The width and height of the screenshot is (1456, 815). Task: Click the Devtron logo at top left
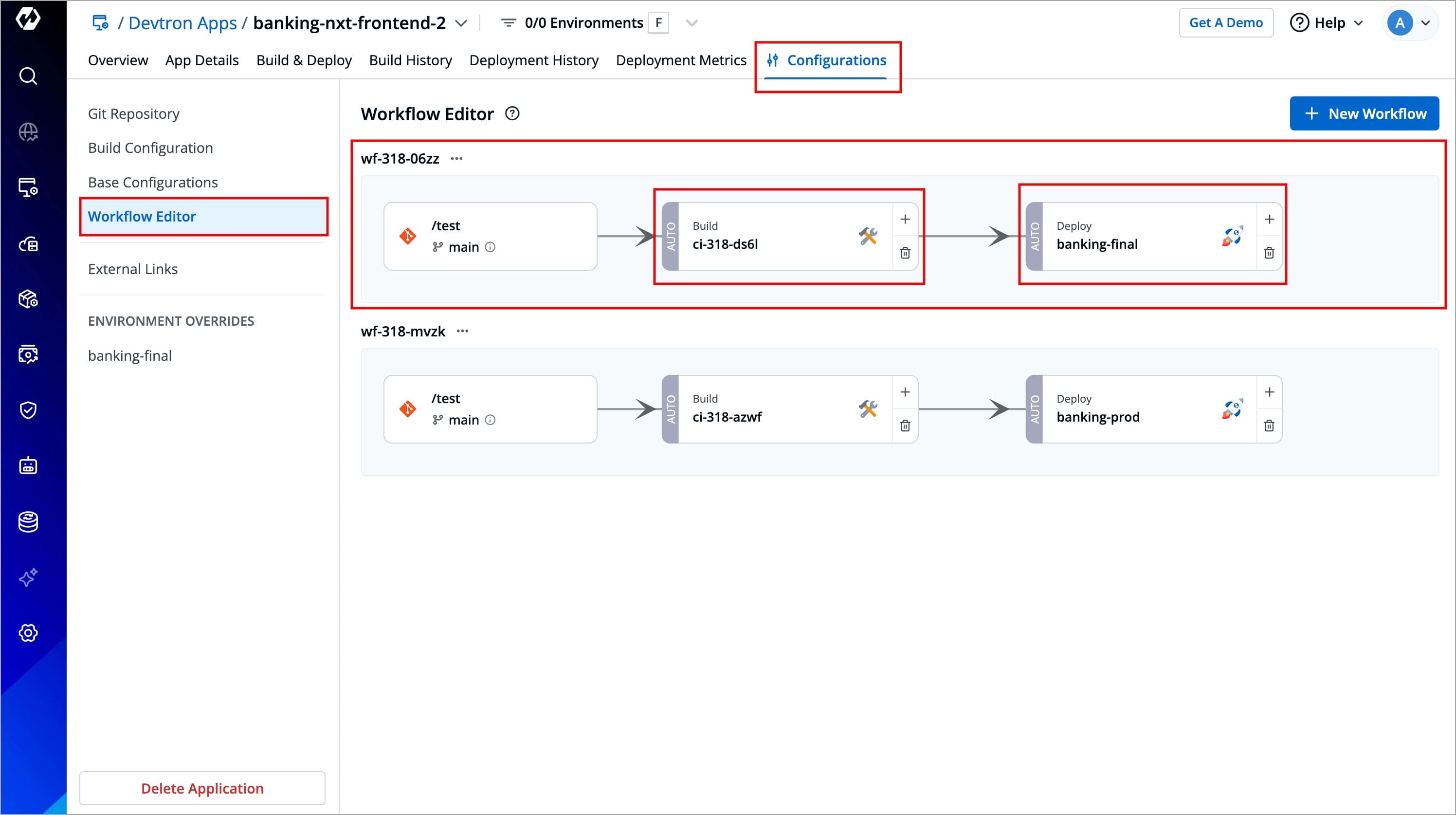tap(28, 18)
